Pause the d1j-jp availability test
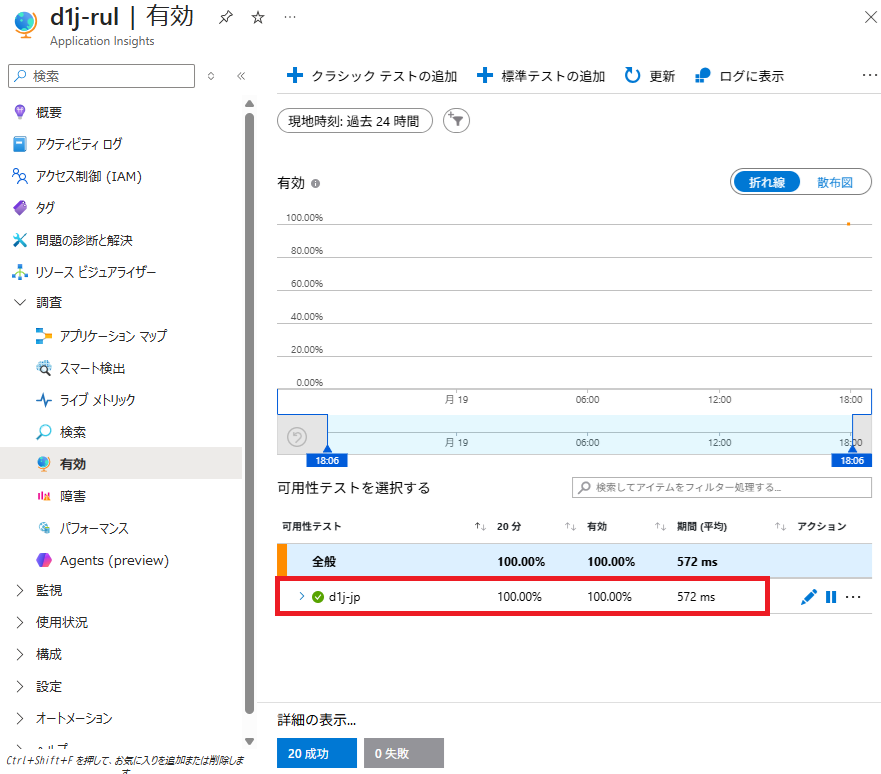881x774 pixels. [x=831, y=597]
